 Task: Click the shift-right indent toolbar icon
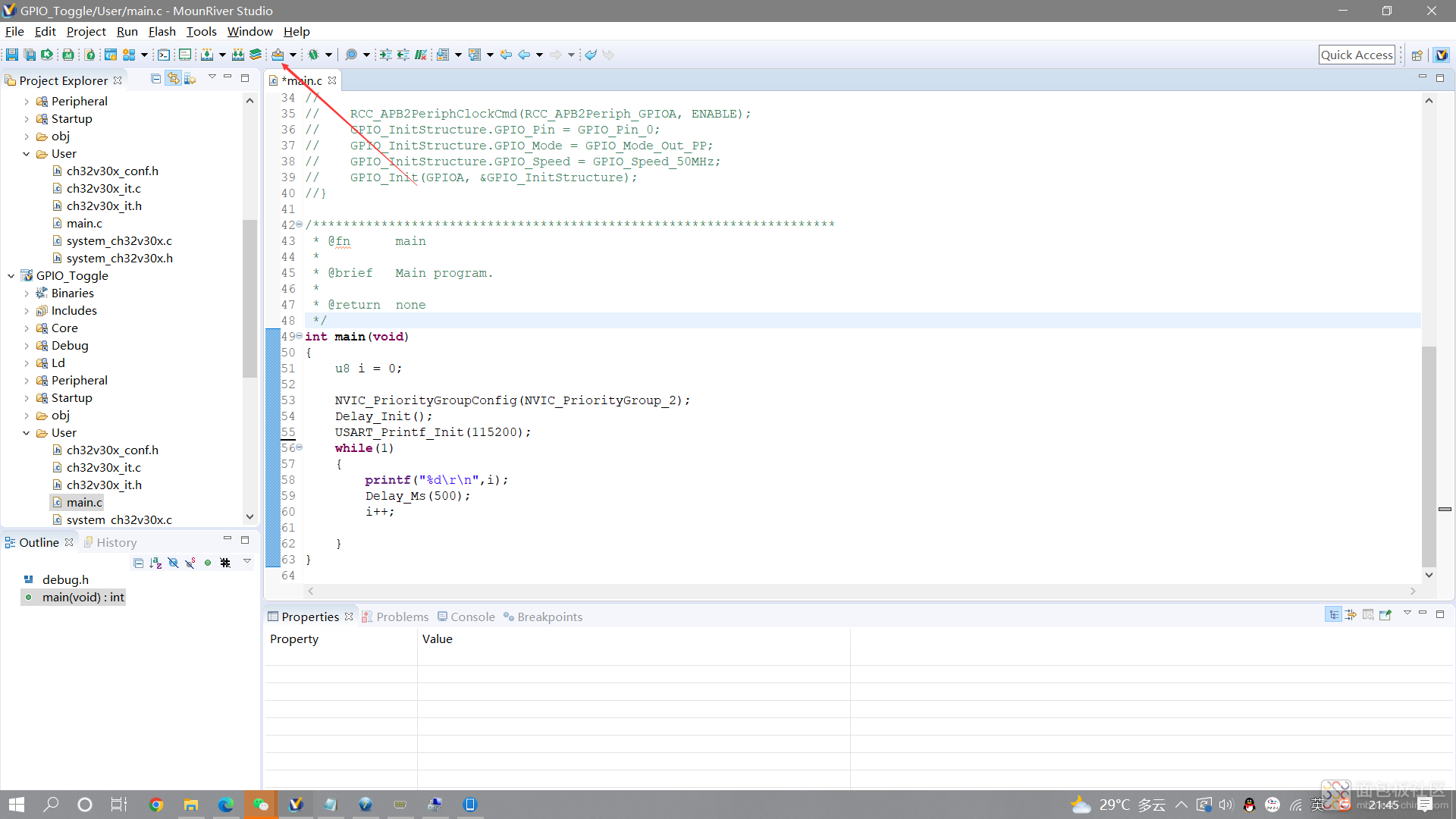coord(386,55)
